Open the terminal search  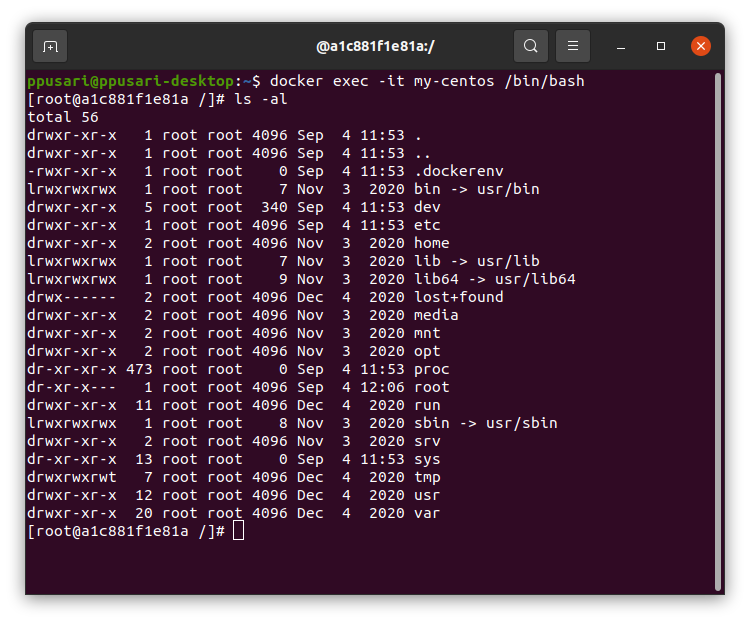click(x=530, y=46)
